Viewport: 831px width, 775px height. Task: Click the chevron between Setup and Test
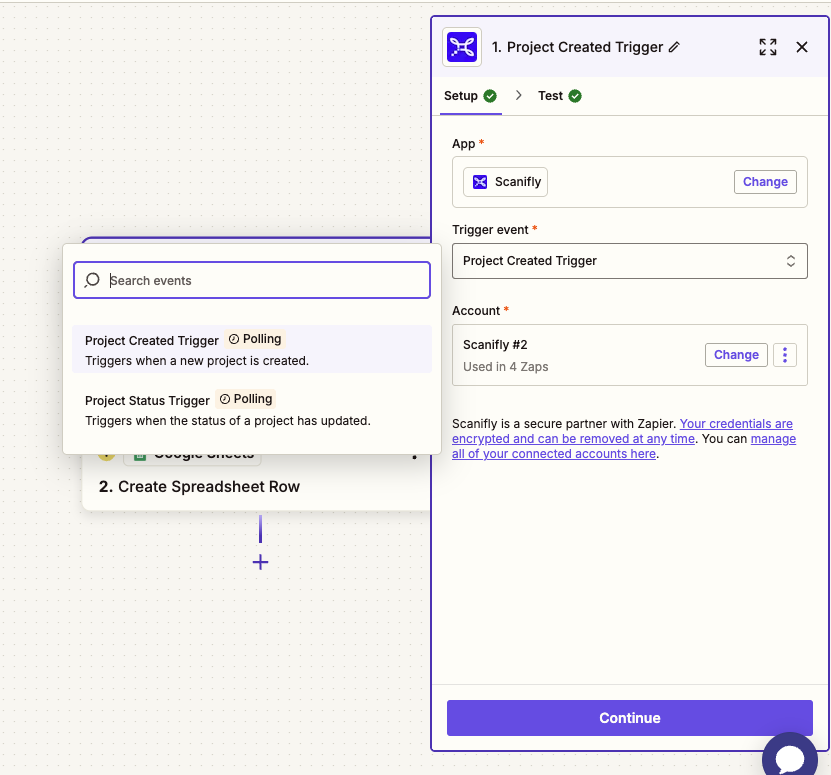tap(518, 95)
